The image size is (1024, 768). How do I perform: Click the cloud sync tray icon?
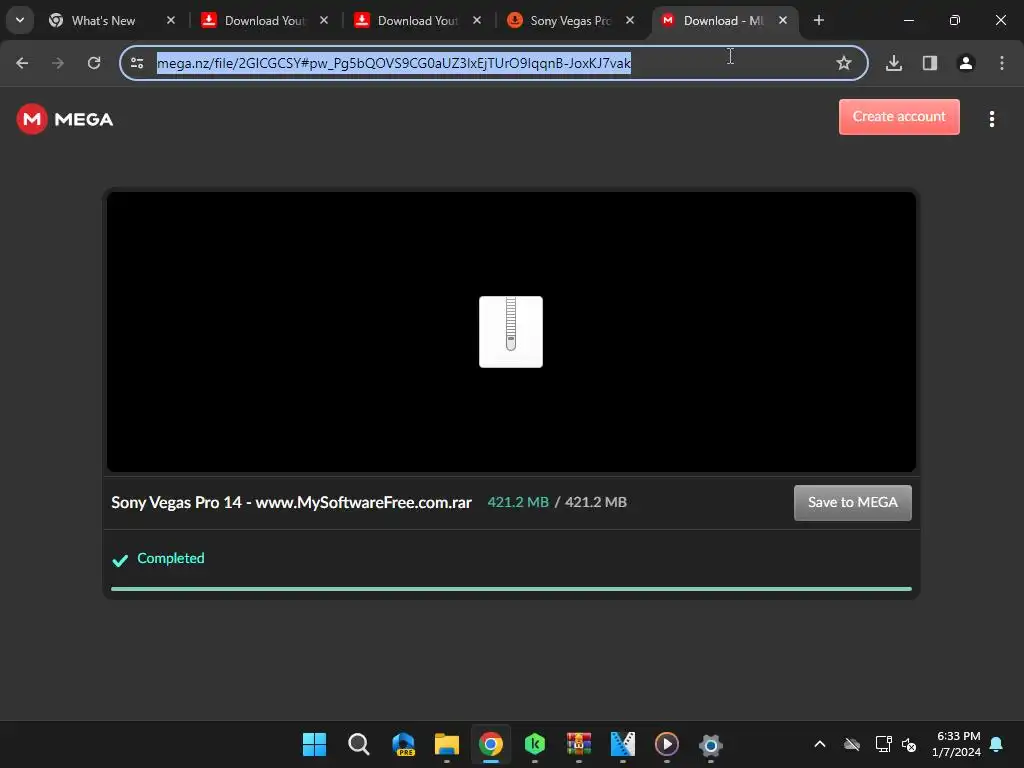(x=852, y=744)
